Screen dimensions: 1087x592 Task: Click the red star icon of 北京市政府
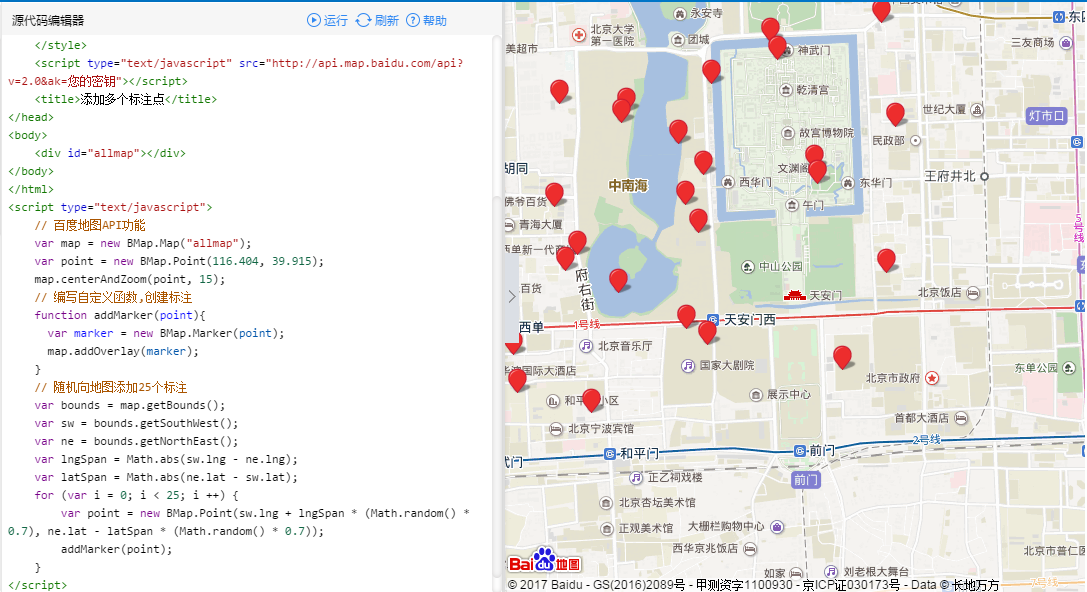point(932,378)
